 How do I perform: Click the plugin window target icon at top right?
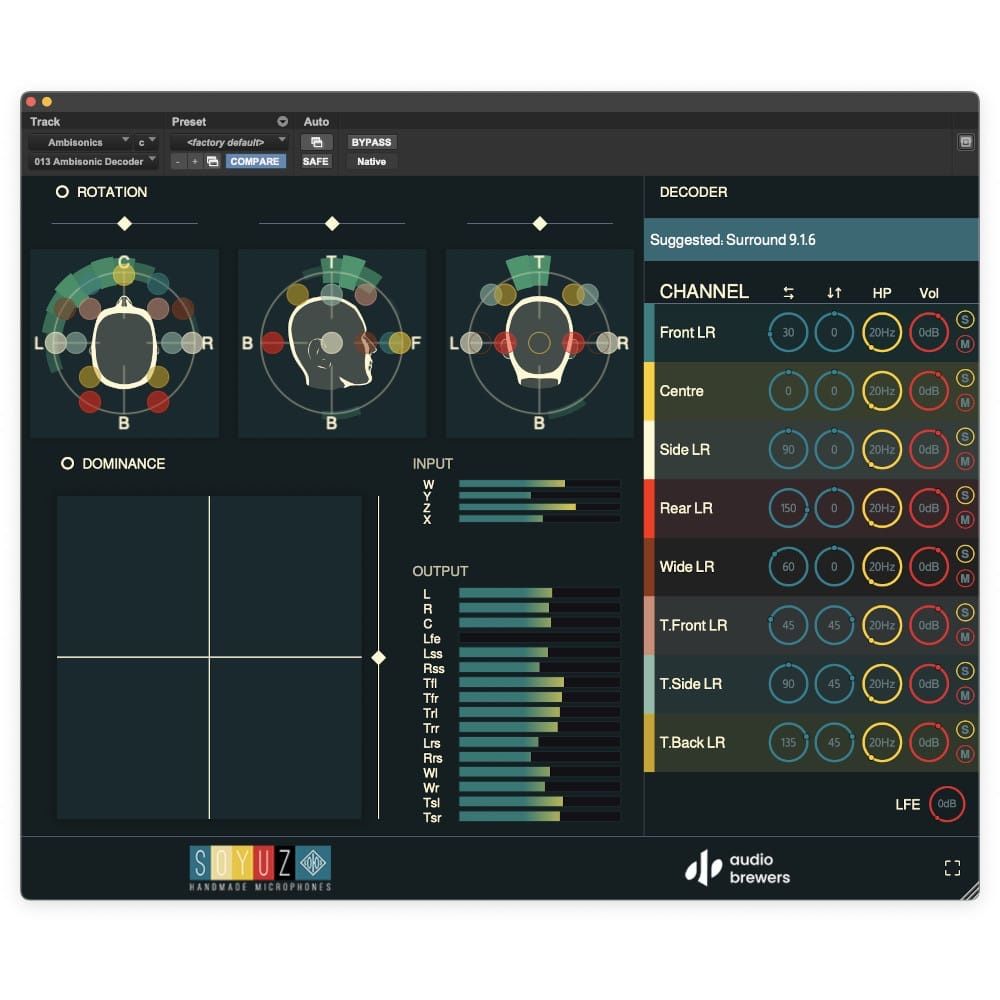click(966, 142)
